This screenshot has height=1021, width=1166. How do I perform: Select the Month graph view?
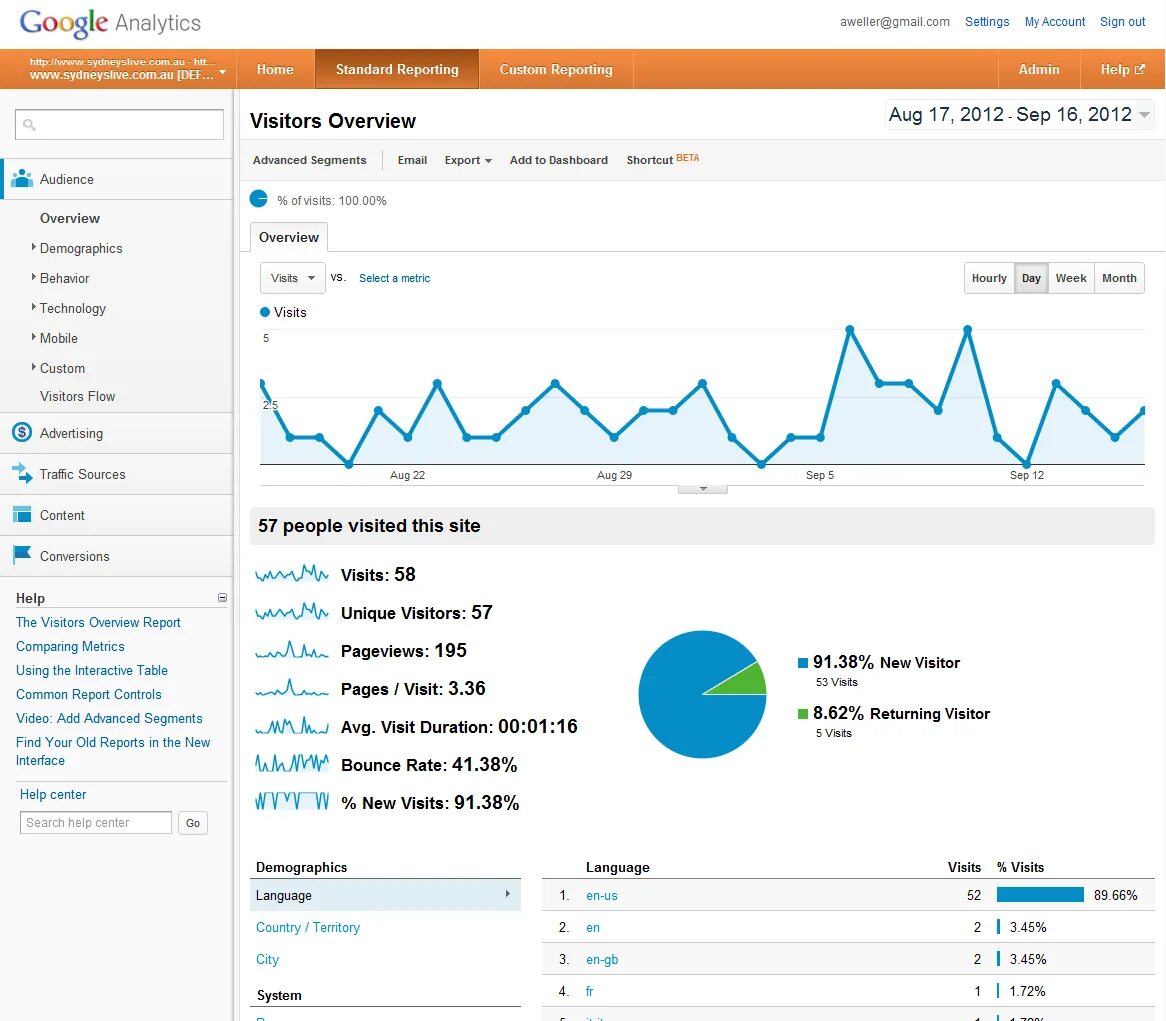(x=1119, y=278)
